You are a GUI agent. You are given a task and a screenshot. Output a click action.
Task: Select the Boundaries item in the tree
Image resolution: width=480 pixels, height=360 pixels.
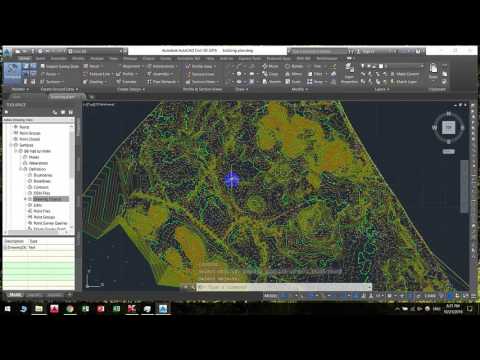tap(43, 175)
